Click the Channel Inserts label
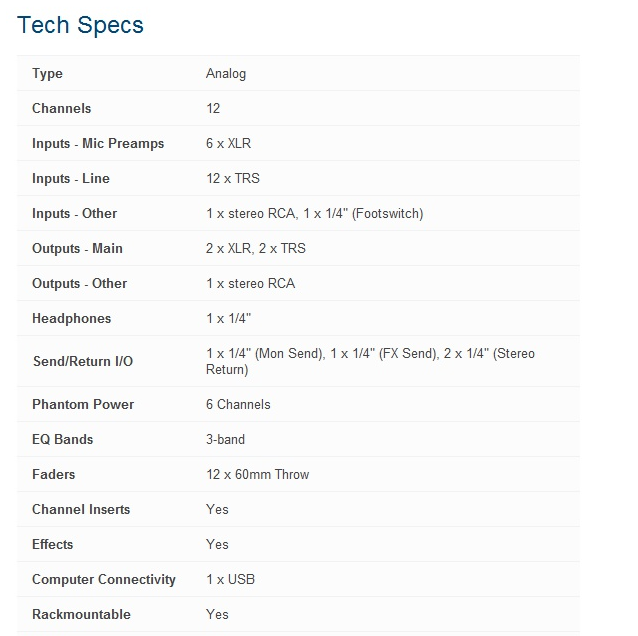 tap(81, 509)
